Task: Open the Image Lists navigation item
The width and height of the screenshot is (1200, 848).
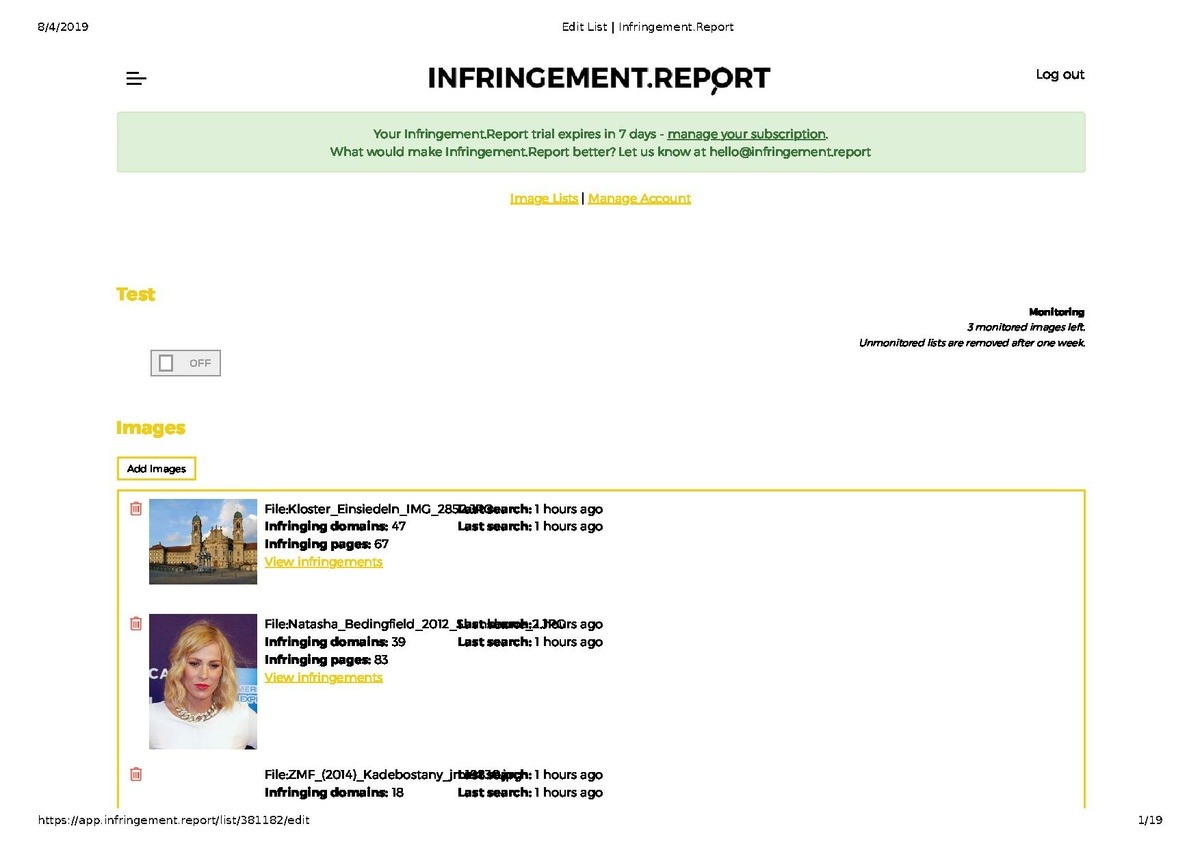Action: (x=544, y=198)
